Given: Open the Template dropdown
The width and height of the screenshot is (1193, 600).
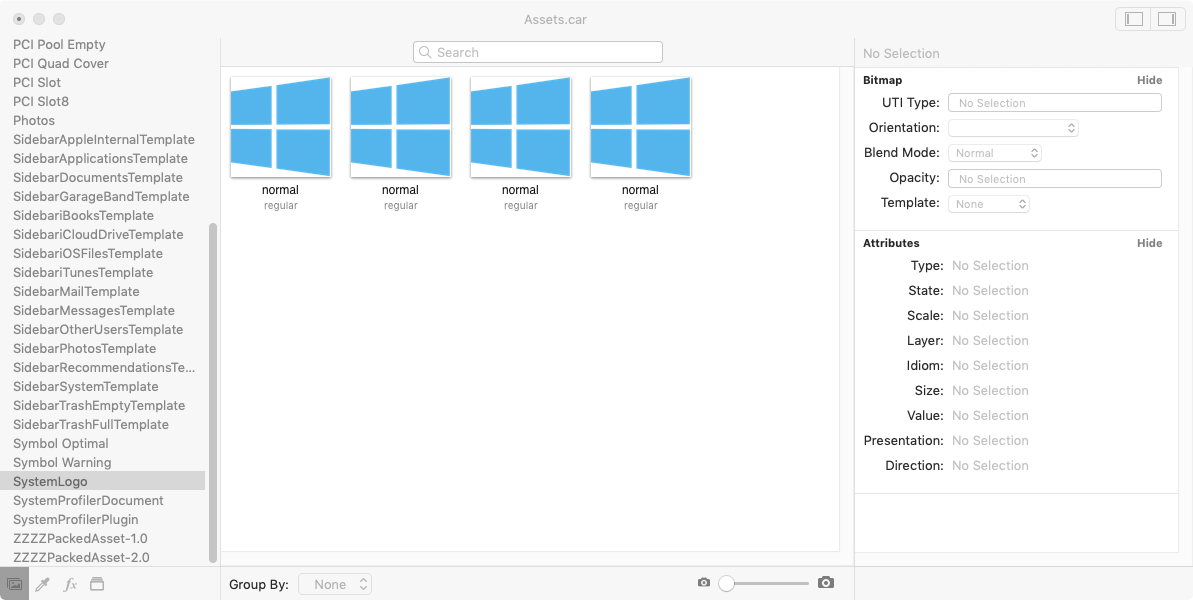Looking at the screenshot, I should (989, 204).
